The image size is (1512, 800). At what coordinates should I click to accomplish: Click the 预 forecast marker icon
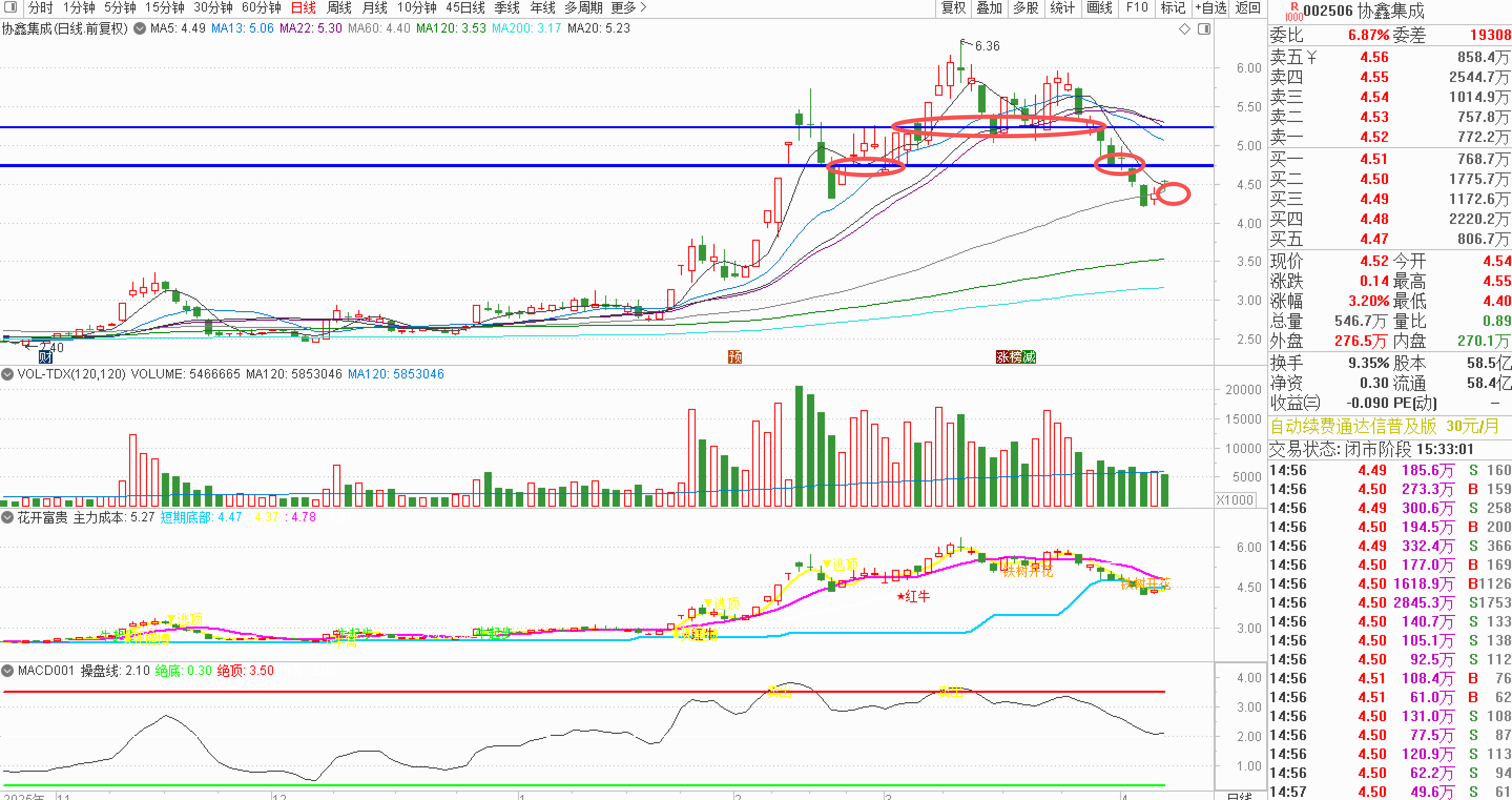735,357
